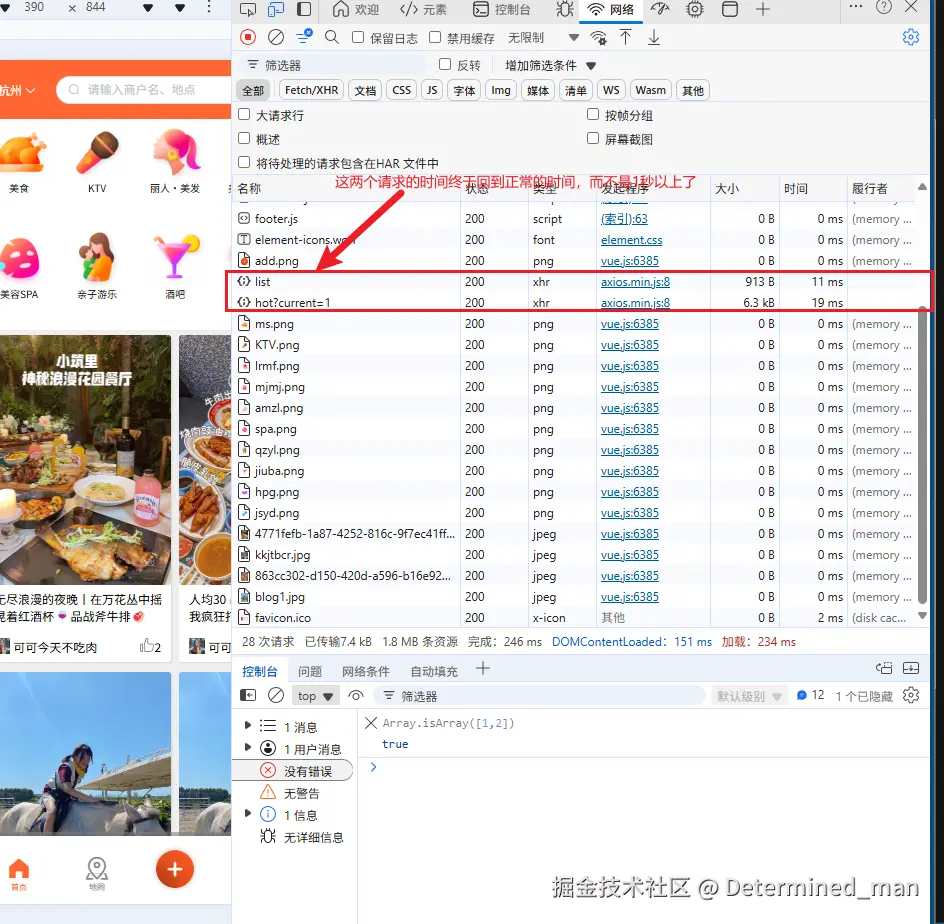The image size is (944, 924).
Task: Enable large request rows checkbox
Action: coord(244,114)
